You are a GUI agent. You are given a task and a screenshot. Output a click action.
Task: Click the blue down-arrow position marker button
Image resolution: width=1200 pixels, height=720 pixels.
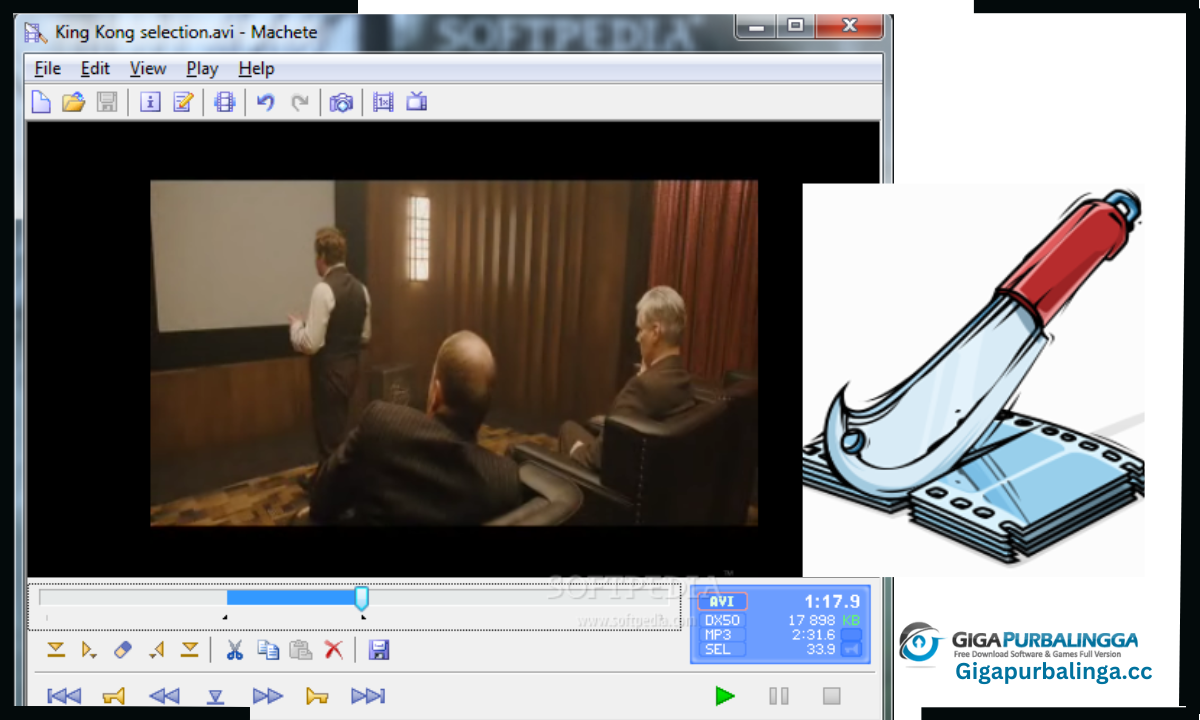(x=215, y=697)
